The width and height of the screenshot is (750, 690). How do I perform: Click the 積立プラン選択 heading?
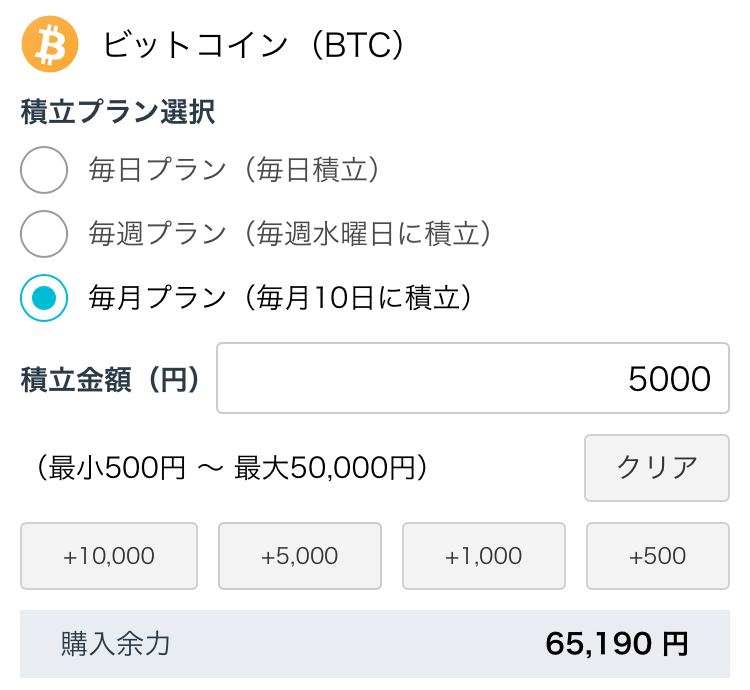coord(117,112)
